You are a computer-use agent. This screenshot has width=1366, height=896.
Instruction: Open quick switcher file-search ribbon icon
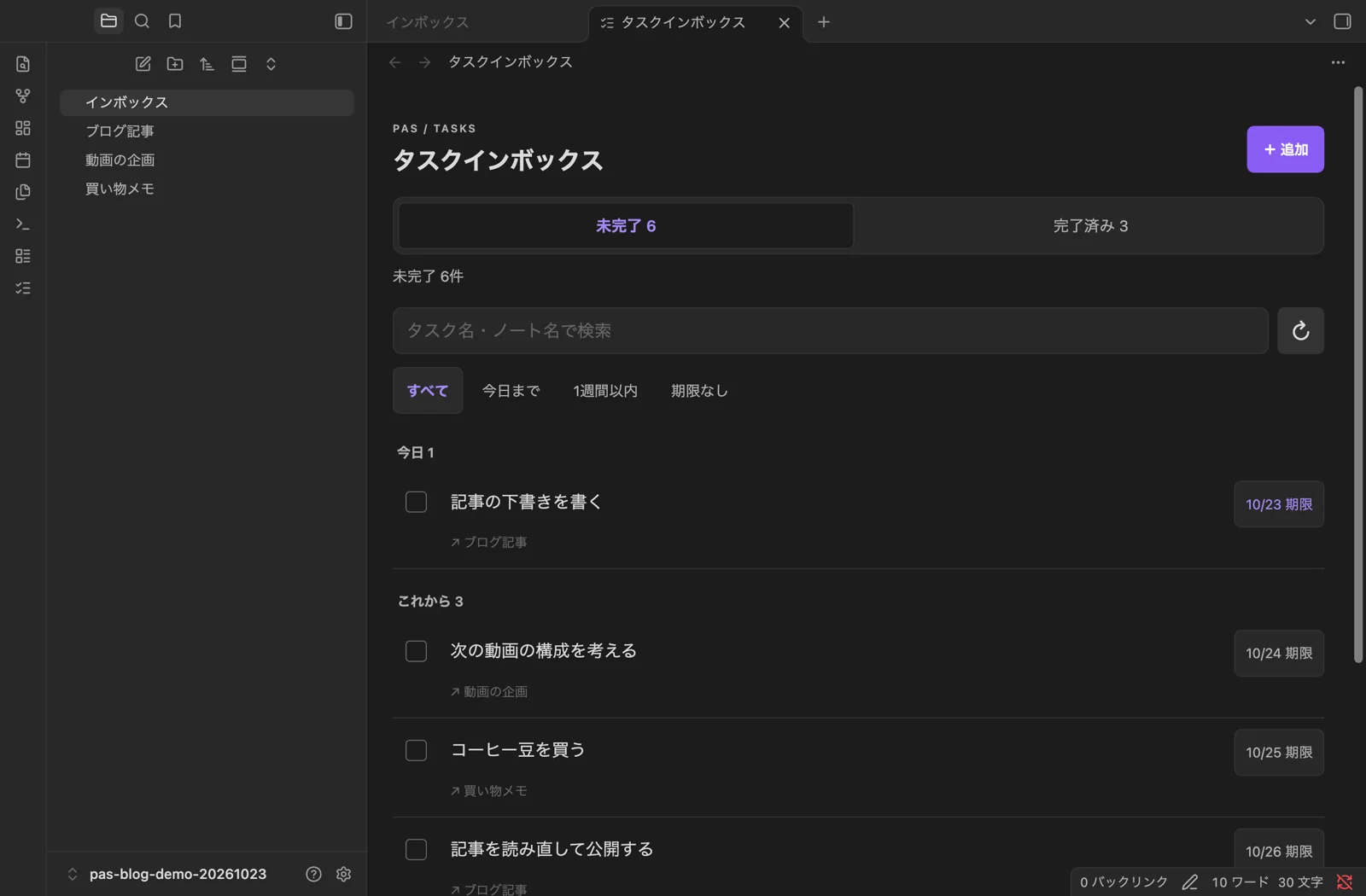point(23,64)
